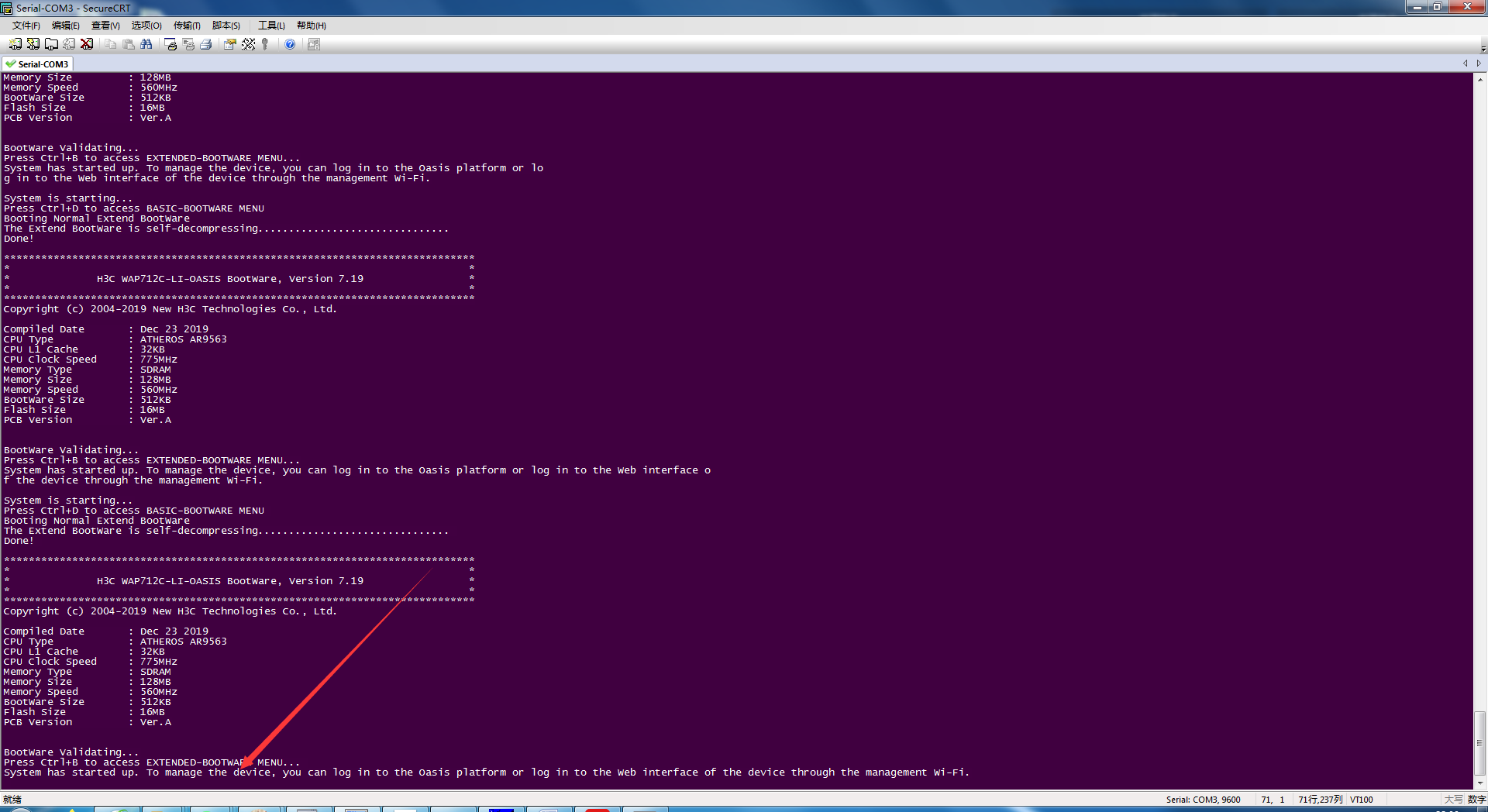This screenshot has height=812, width=1488.
Task: Open the 文件(F) menu
Action: [26, 26]
